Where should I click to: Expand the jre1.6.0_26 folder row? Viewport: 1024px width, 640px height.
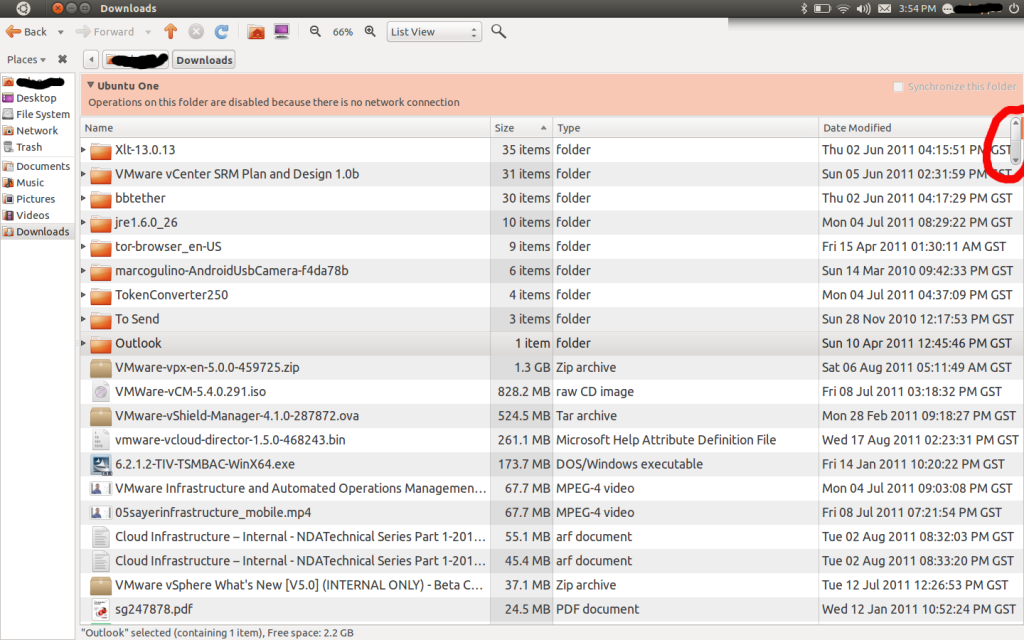click(84, 223)
